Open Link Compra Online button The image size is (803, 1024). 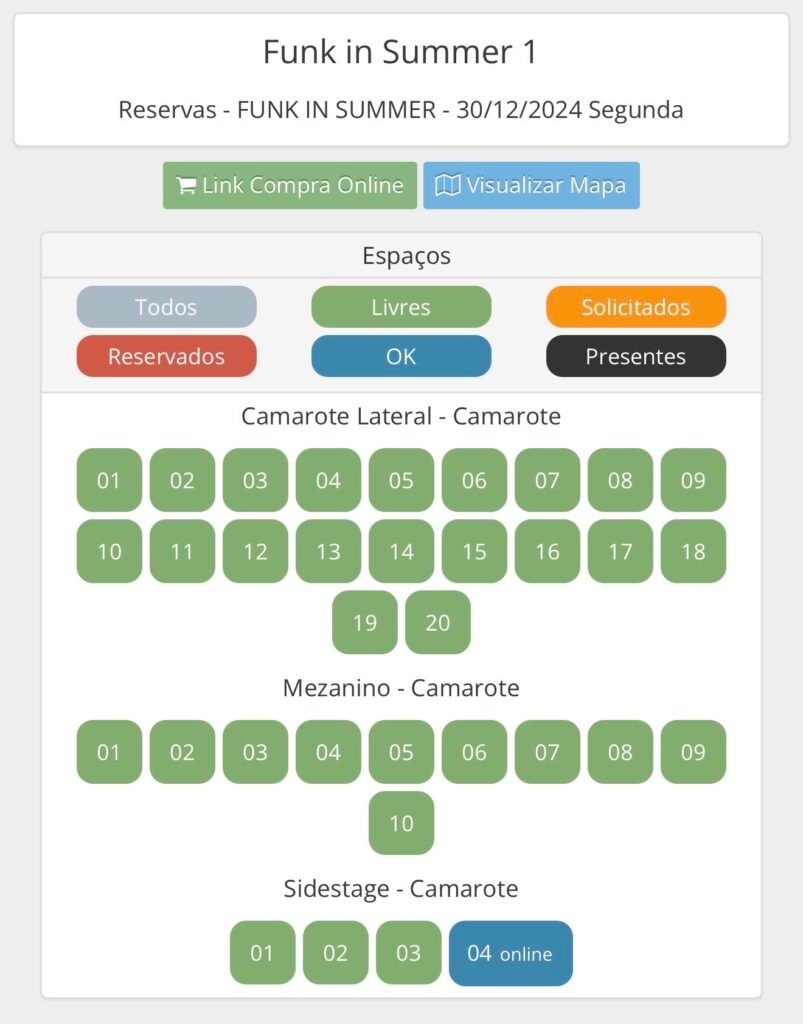coord(290,186)
